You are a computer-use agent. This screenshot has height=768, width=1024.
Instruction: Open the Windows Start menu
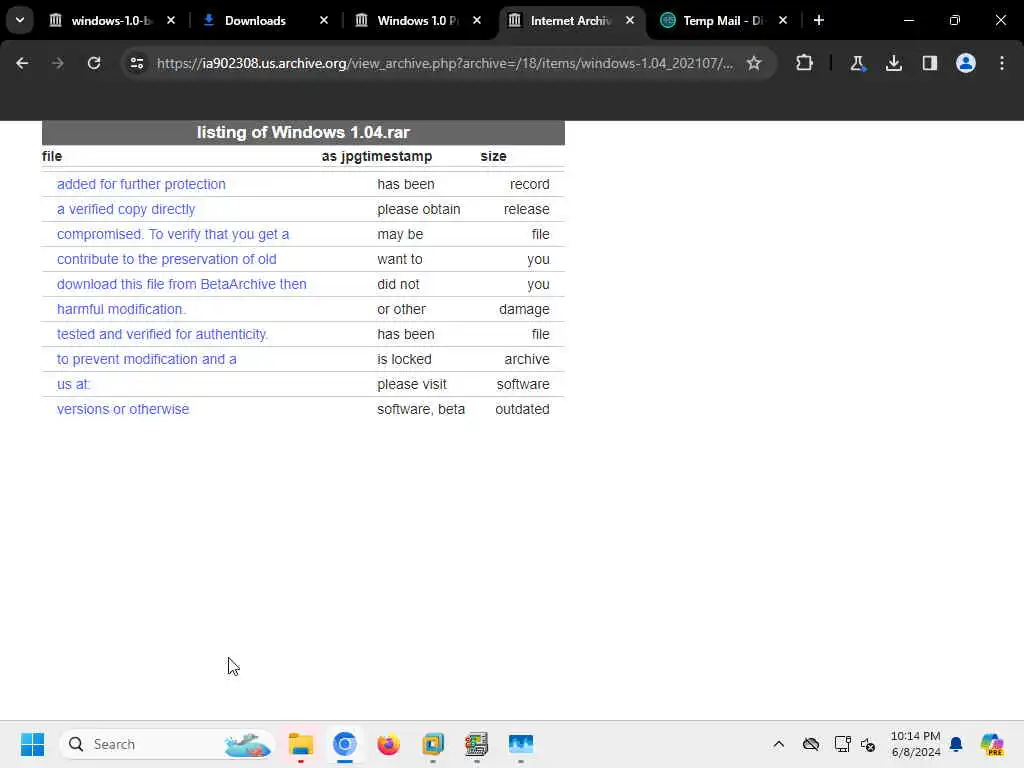click(x=32, y=744)
